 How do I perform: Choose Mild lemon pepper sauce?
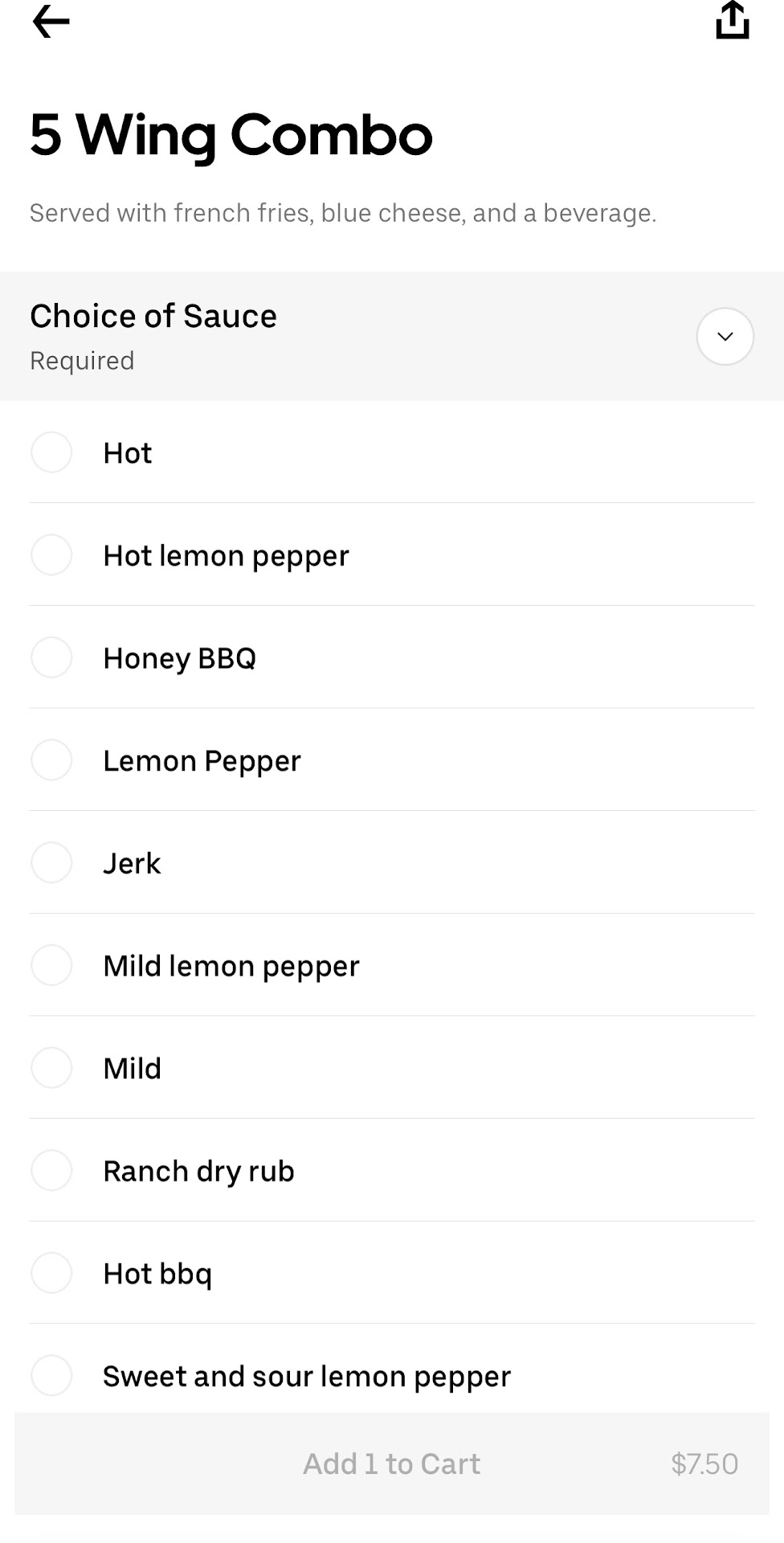click(x=51, y=965)
